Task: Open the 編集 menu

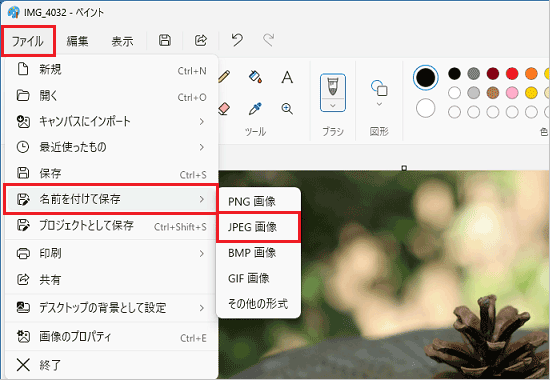Action: 77,41
